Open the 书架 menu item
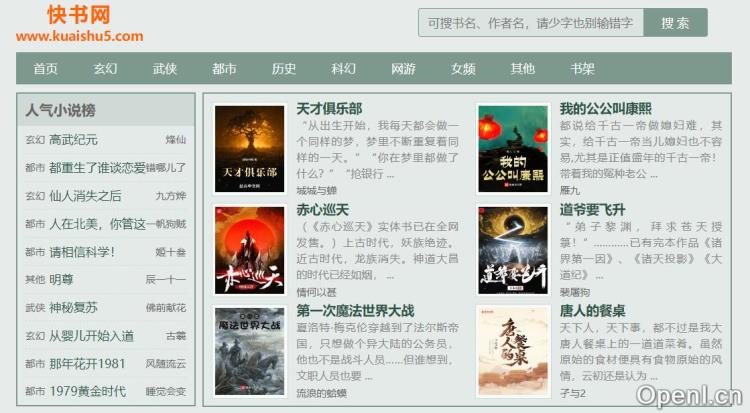The width and height of the screenshot is (750, 413). (x=582, y=68)
